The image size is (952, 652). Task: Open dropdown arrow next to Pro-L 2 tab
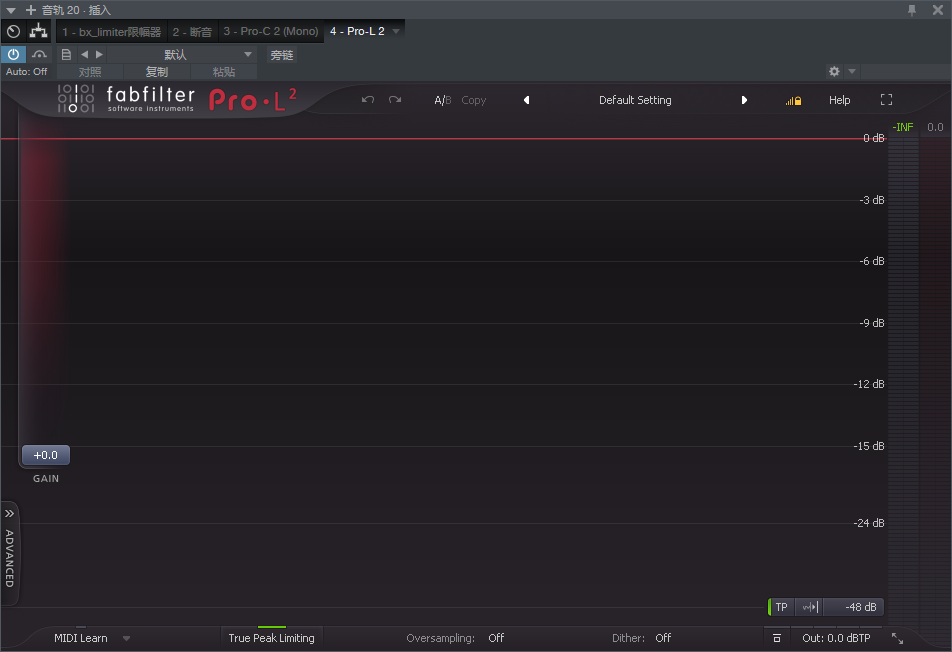tap(396, 32)
